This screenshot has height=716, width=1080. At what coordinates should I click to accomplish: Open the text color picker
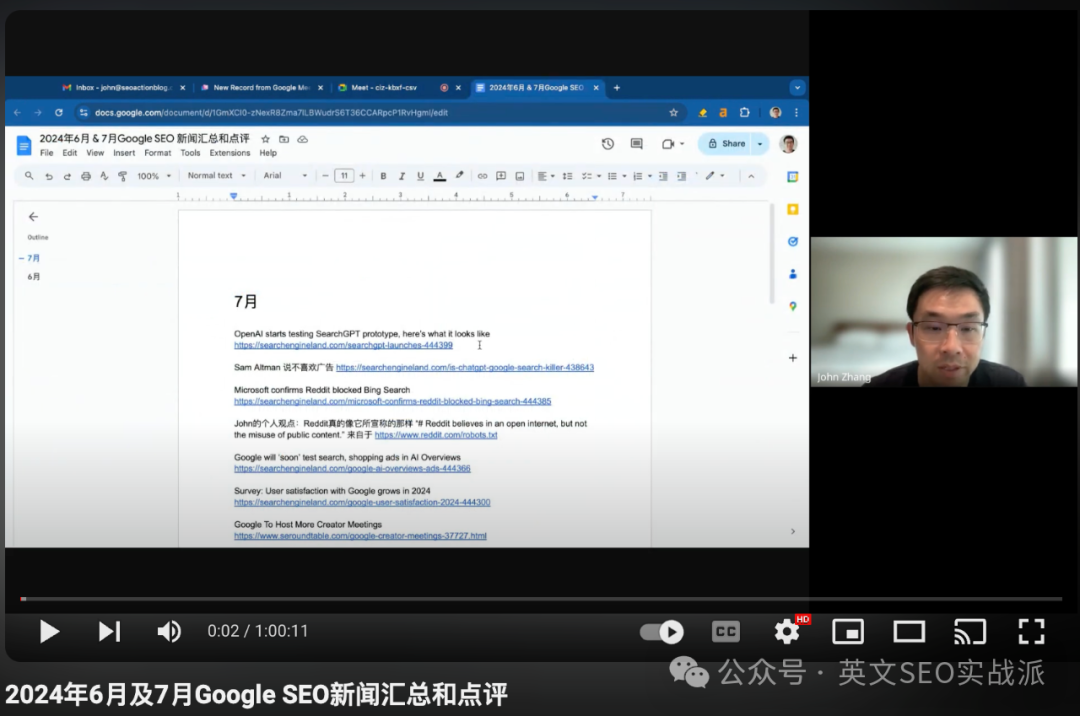tap(439, 176)
